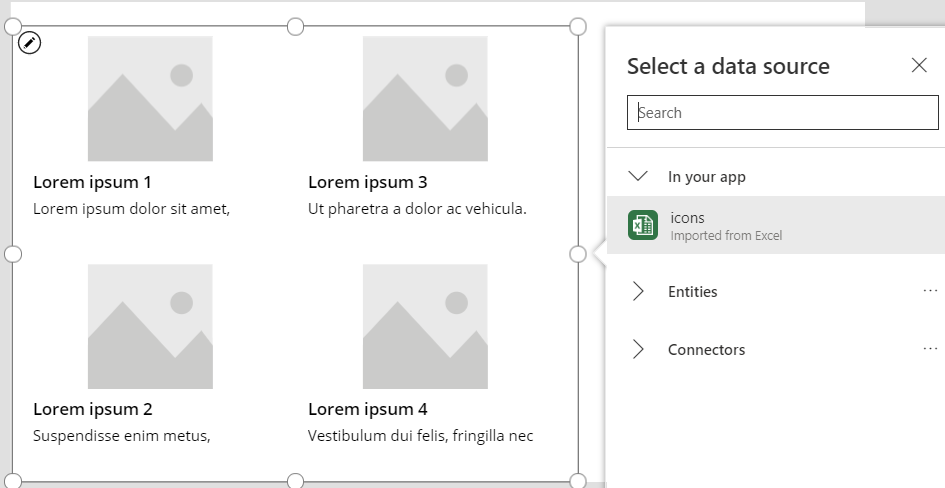Click the Lorem ipsum 4 title label

368,410
